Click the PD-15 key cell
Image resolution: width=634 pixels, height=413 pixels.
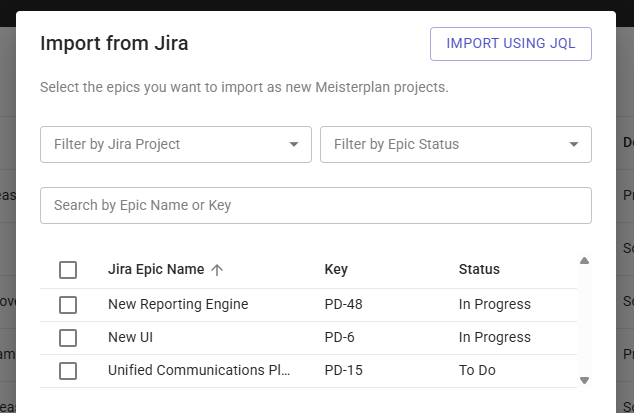coord(343,370)
